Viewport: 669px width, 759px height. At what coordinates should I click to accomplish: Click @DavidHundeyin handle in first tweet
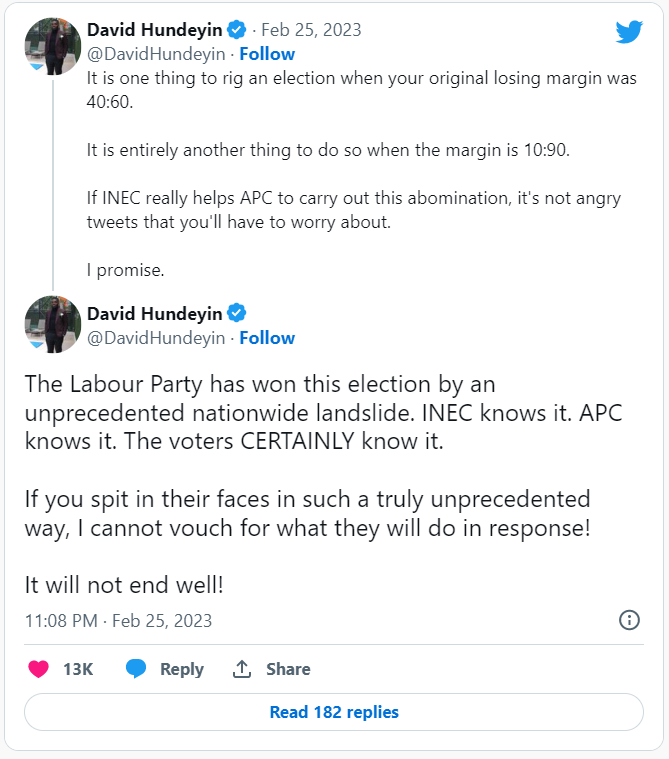[156, 53]
